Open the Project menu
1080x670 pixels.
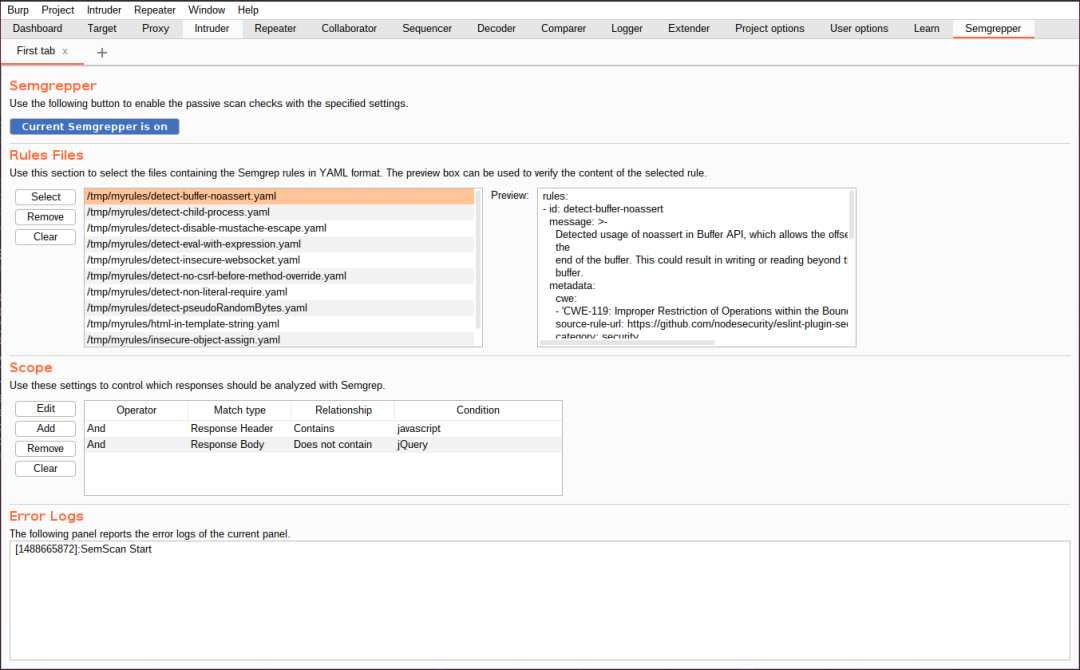tap(58, 10)
